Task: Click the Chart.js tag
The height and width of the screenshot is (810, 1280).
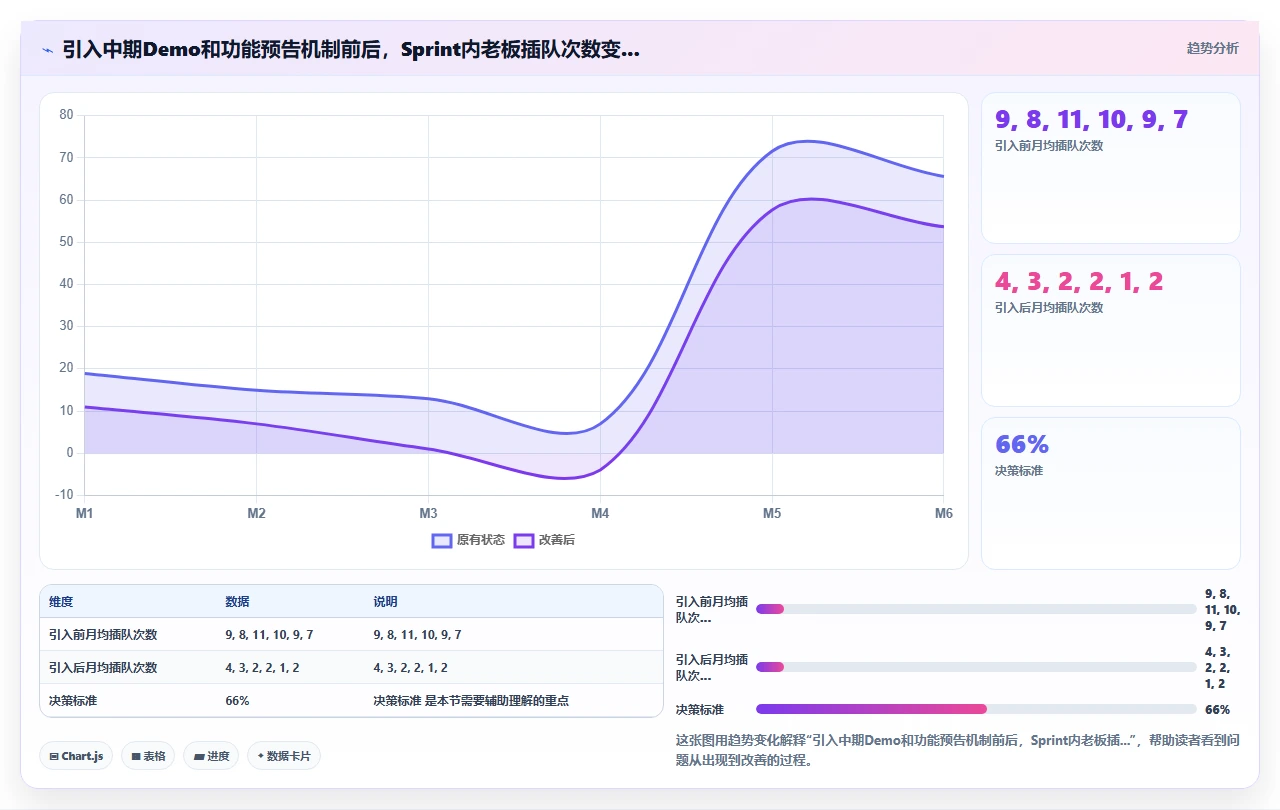Action: pos(77,756)
